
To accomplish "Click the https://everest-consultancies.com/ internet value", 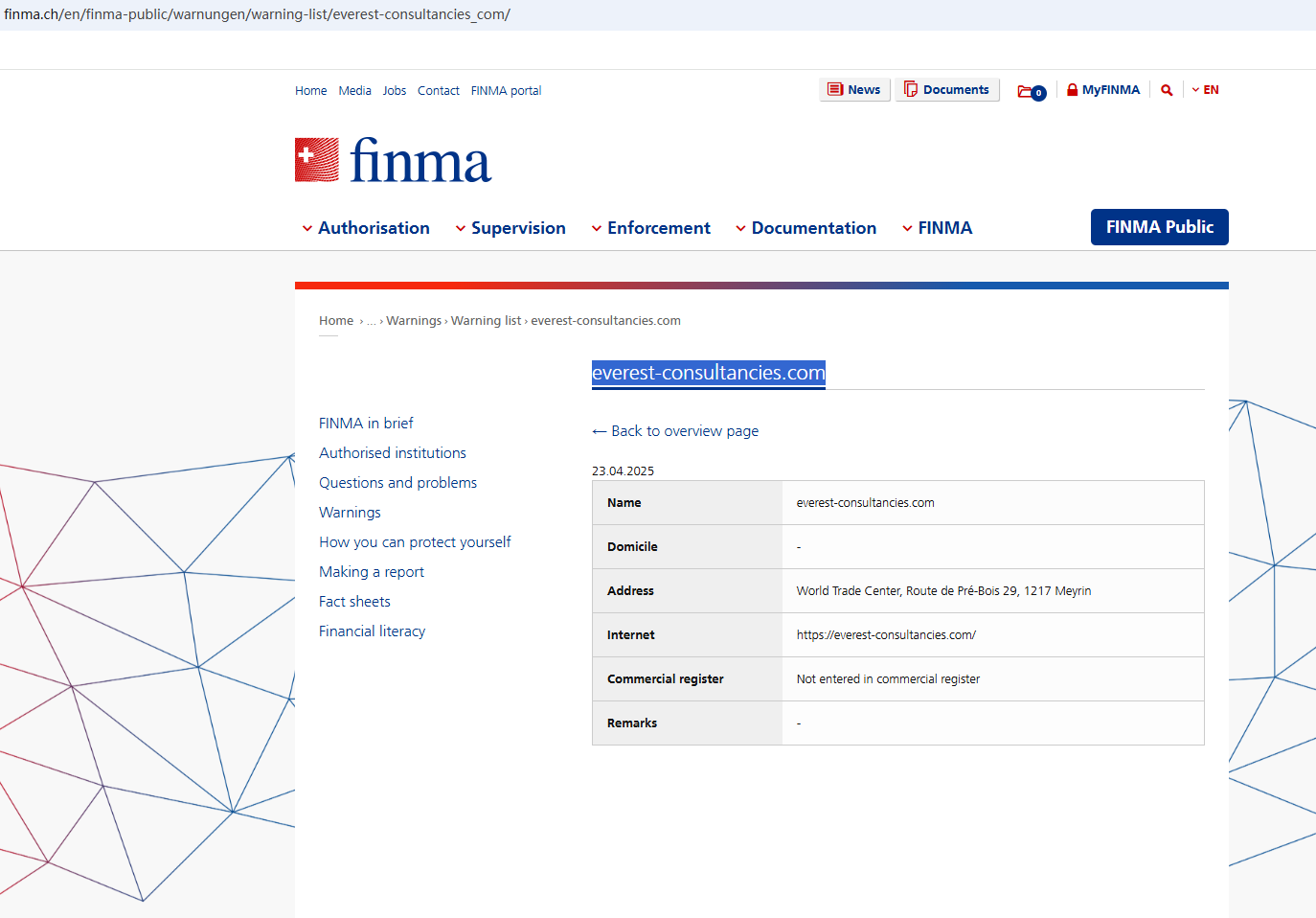I will click(x=886, y=635).
